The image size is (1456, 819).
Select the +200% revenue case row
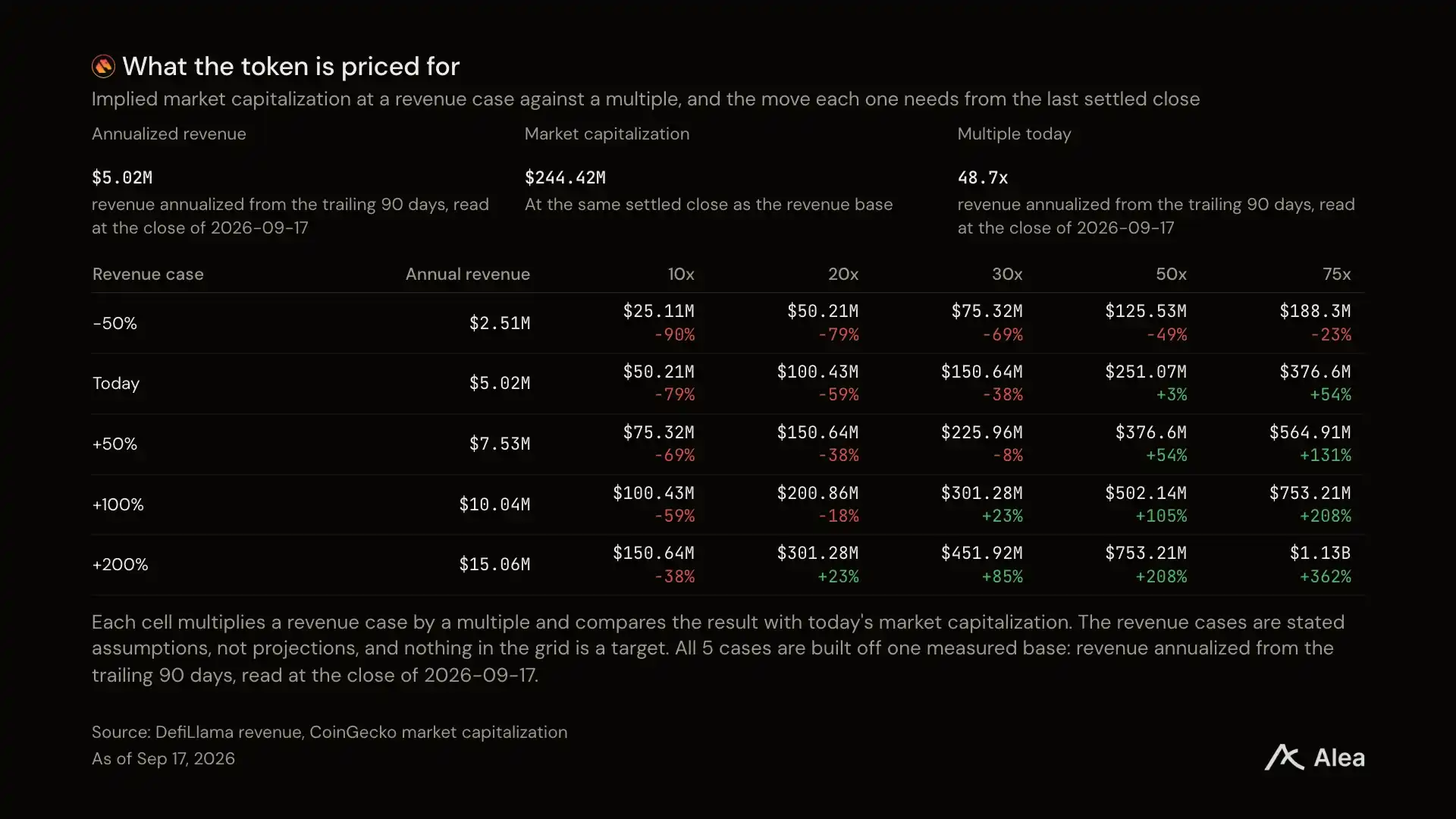click(728, 564)
